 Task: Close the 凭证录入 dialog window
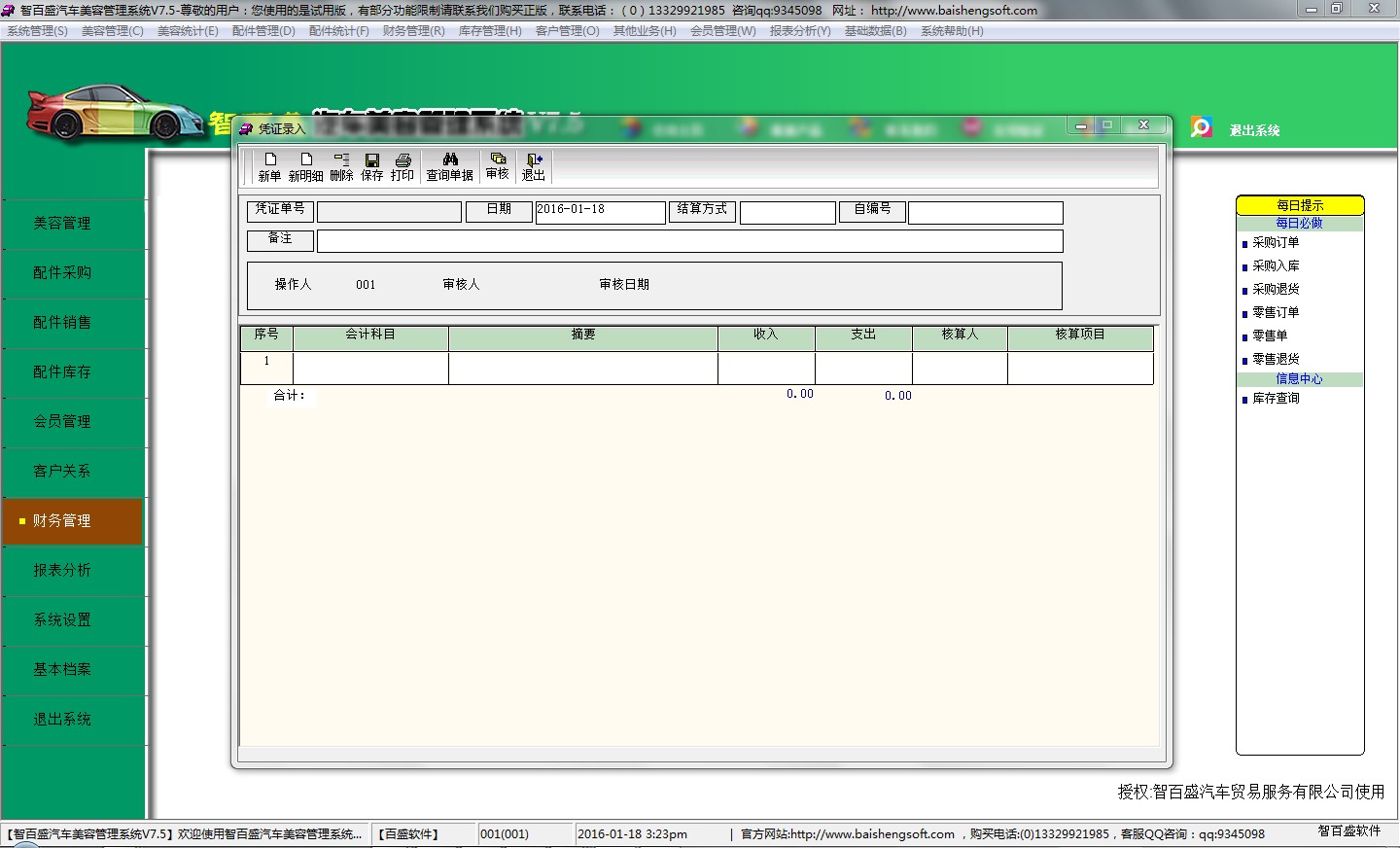[1144, 125]
